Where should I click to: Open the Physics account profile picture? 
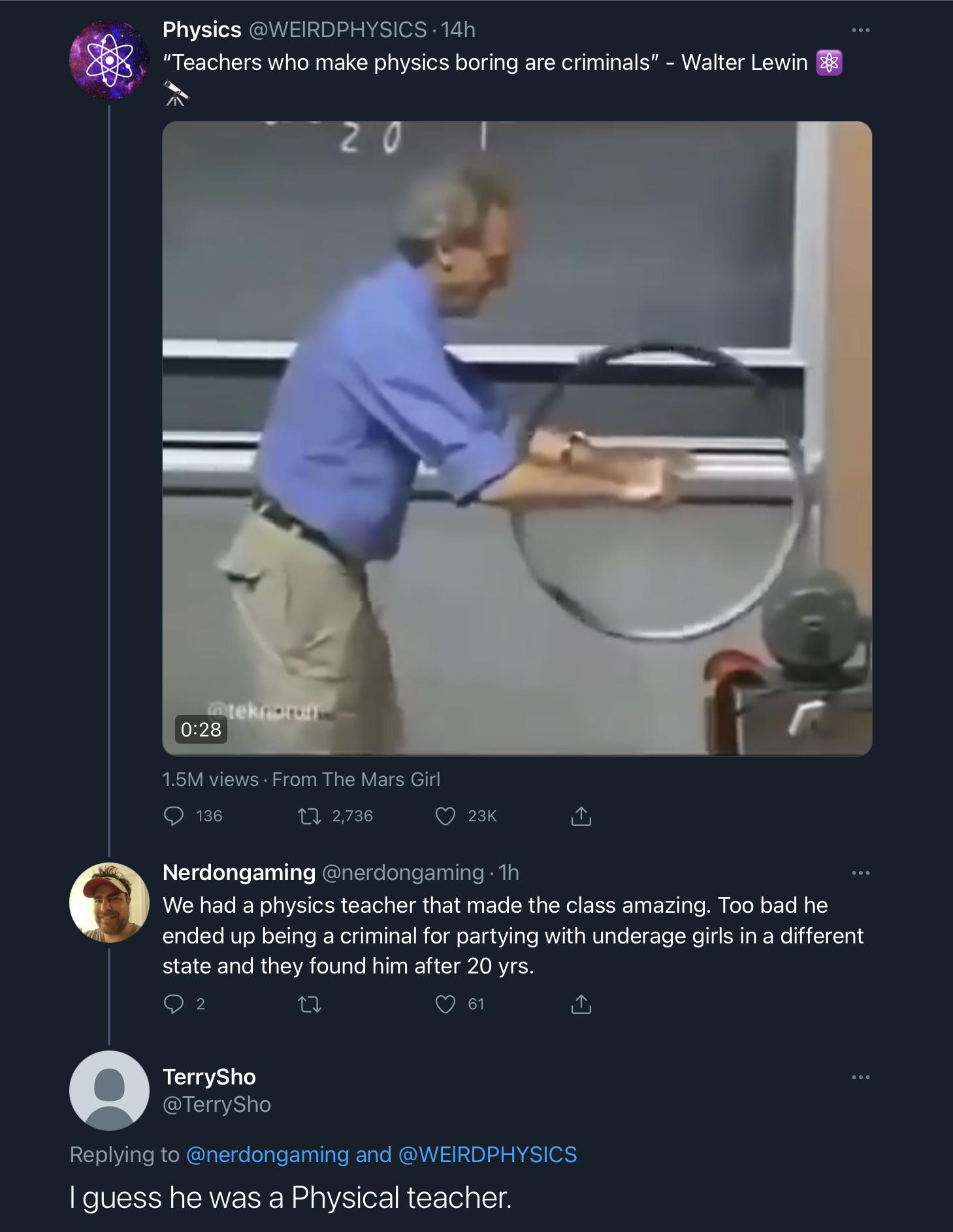click(x=109, y=60)
